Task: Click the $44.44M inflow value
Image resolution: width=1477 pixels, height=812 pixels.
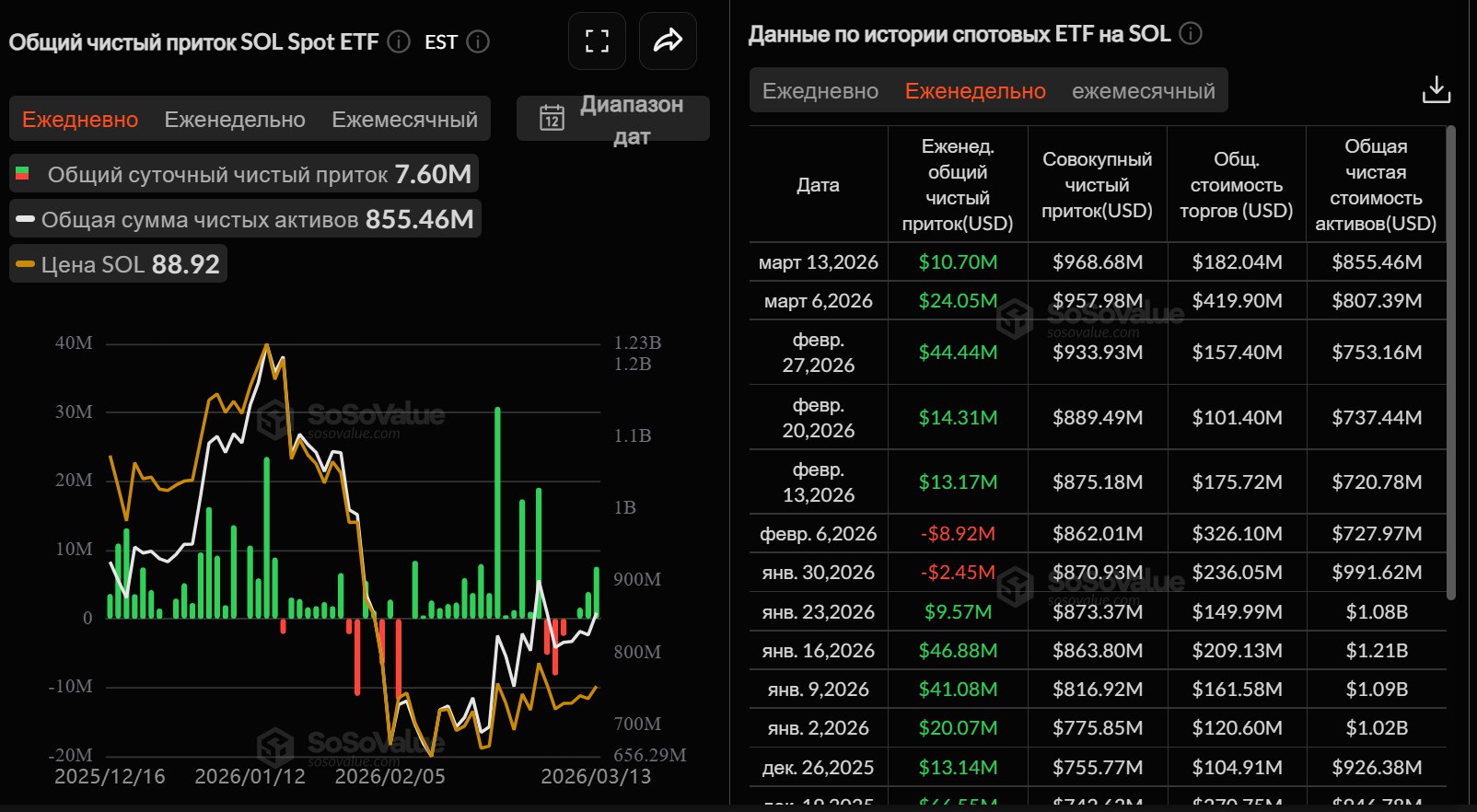Action: click(x=958, y=353)
